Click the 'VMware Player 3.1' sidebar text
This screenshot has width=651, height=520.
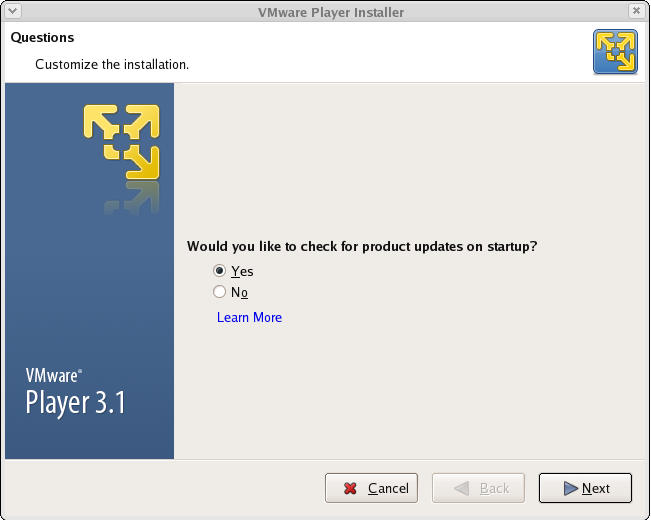[76, 392]
